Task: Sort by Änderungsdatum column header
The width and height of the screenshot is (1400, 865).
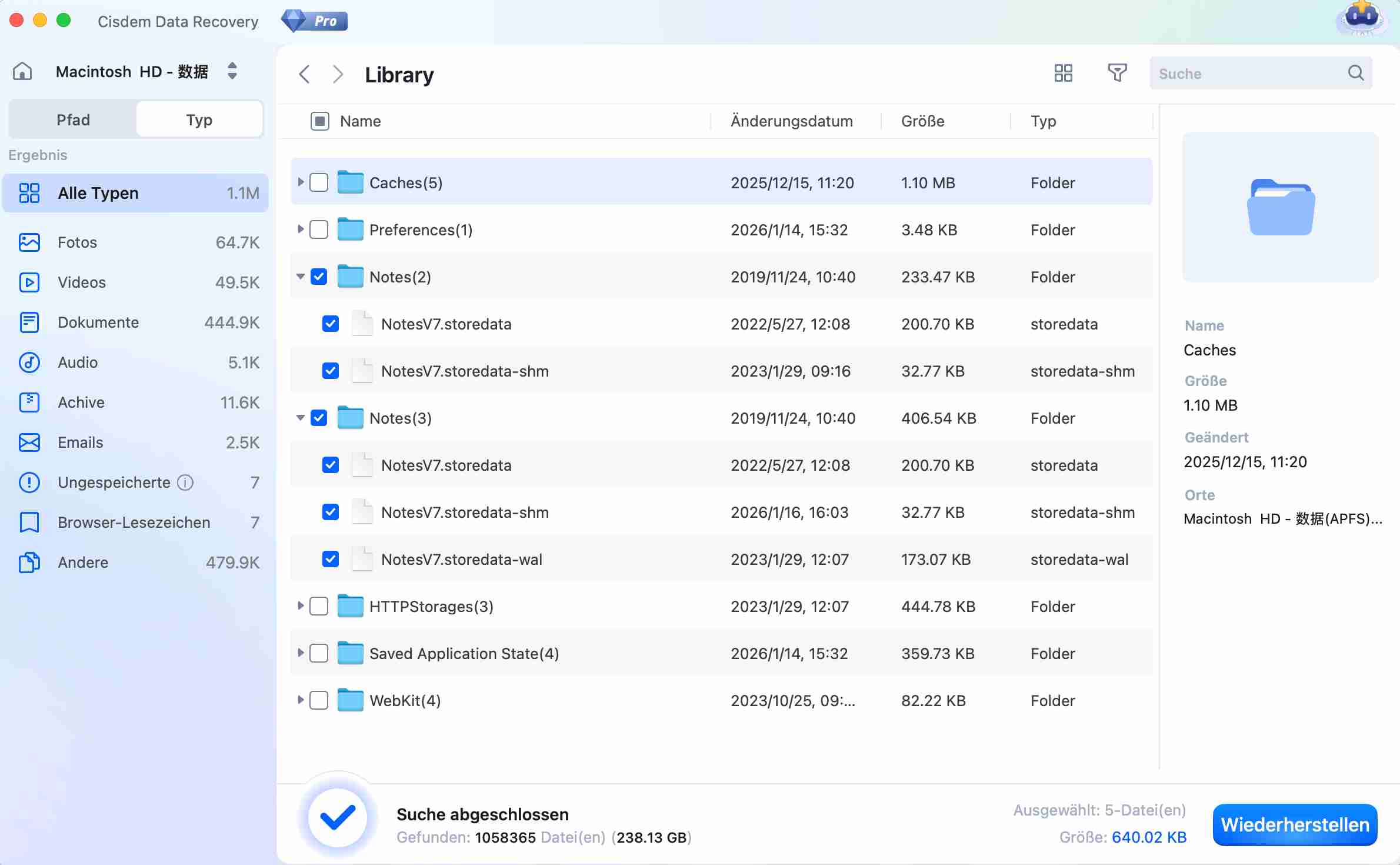Action: [791, 121]
